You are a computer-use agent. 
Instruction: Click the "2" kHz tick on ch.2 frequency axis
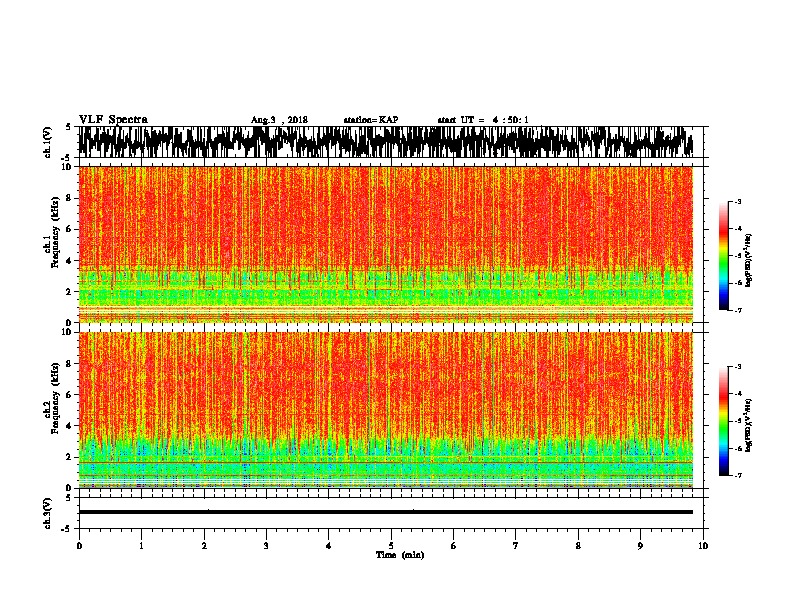69,457
